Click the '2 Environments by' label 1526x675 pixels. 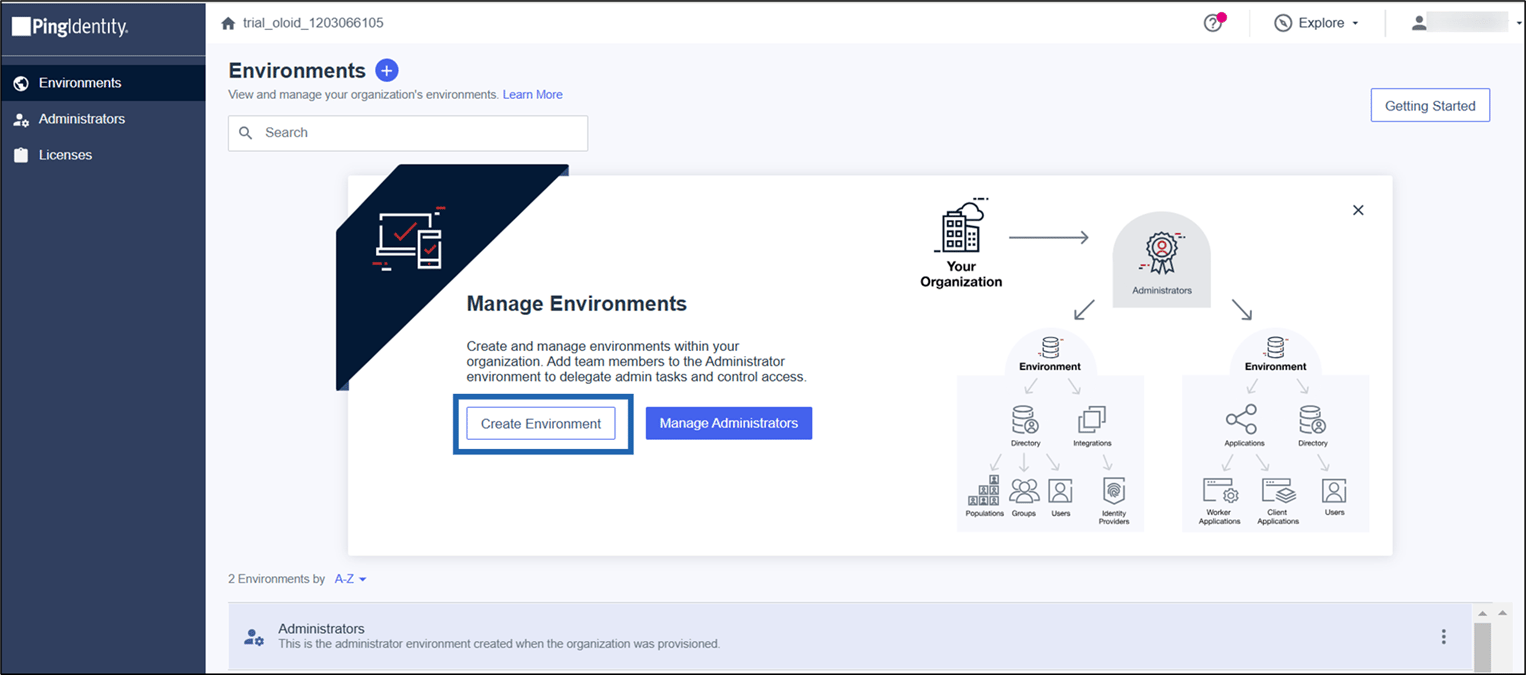pyautogui.click(x=277, y=579)
